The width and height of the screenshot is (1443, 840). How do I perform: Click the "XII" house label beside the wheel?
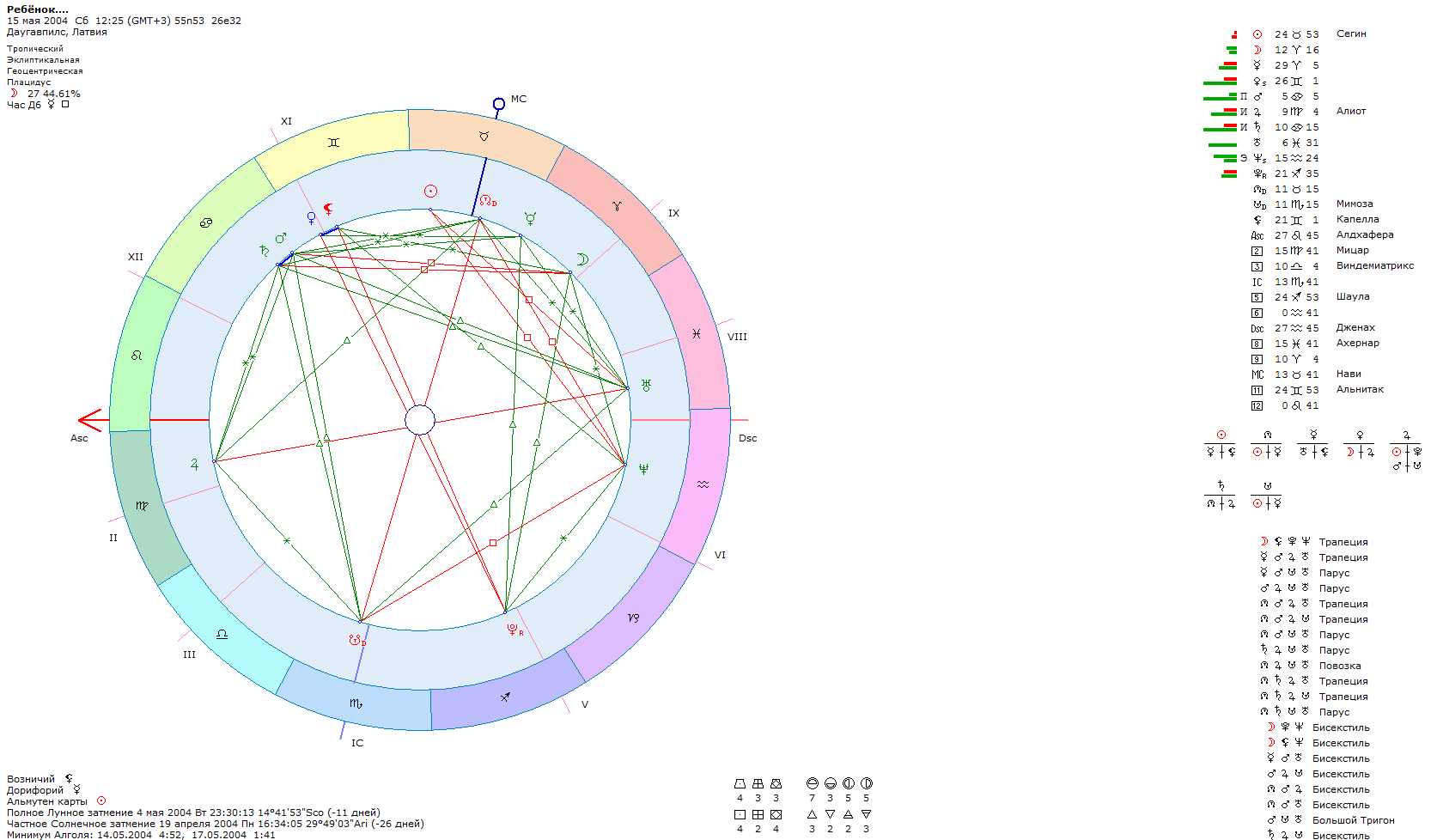(136, 257)
